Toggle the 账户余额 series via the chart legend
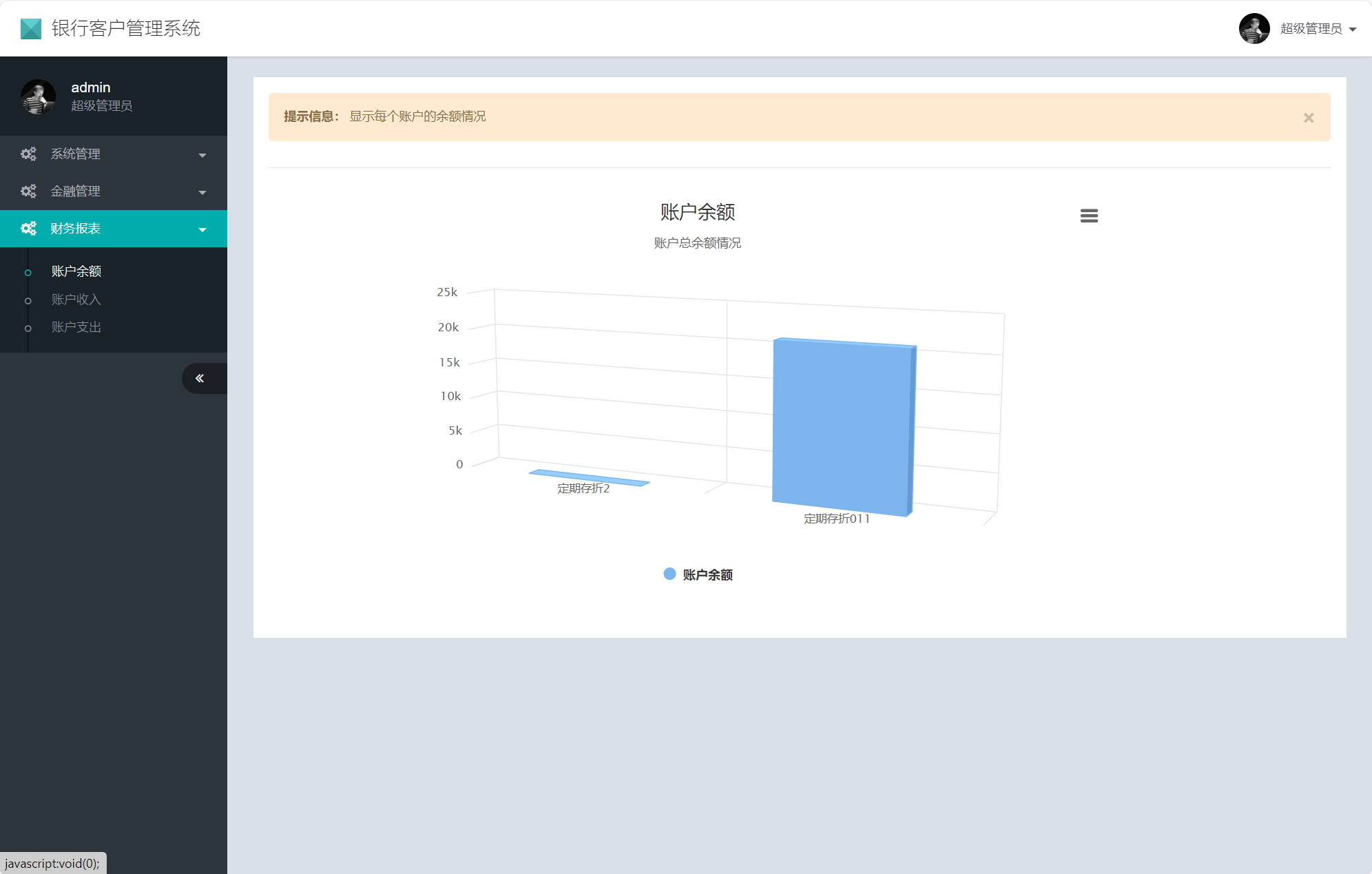The width and height of the screenshot is (1372, 874). 698,574
